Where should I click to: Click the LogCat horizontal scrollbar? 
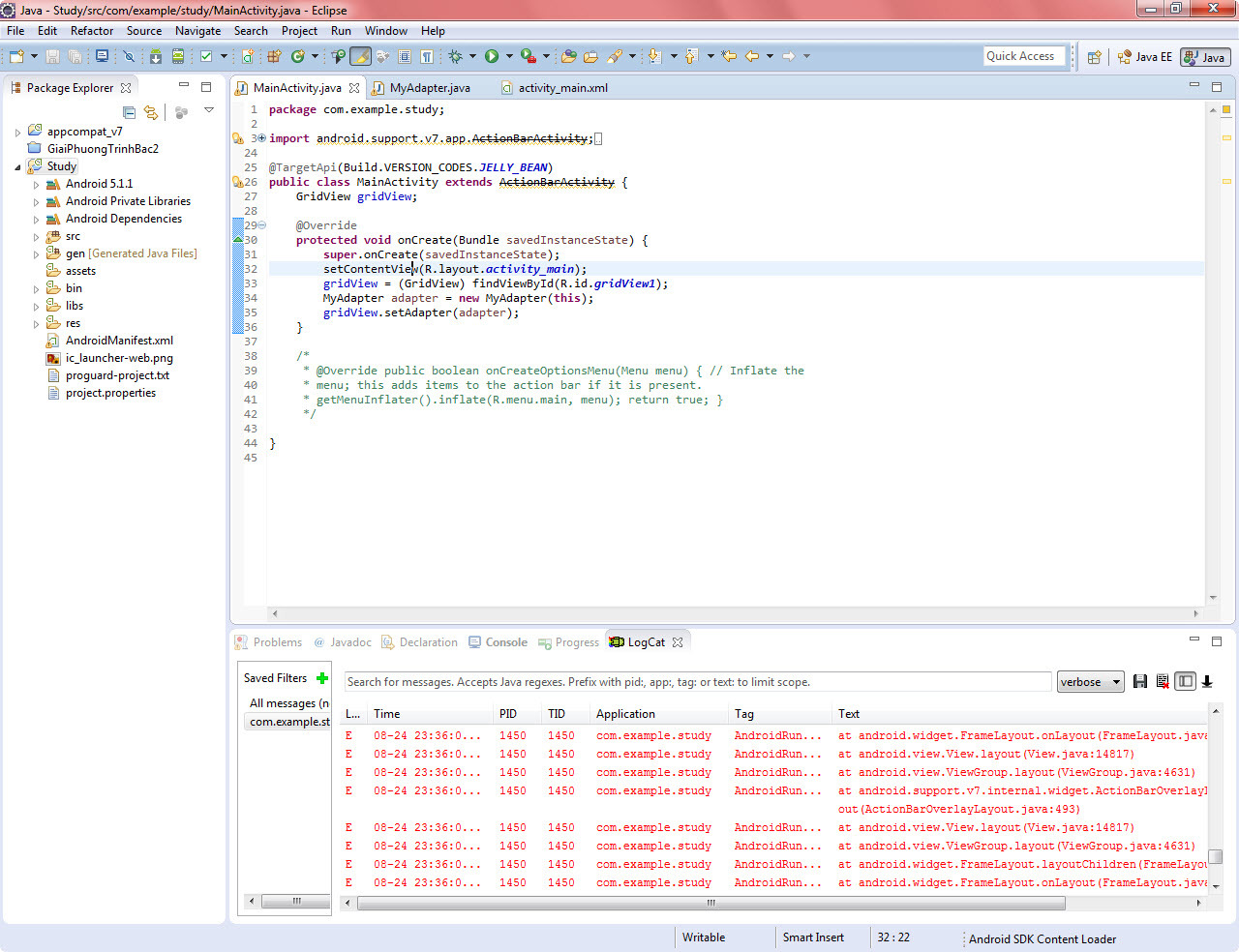[710, 903]
